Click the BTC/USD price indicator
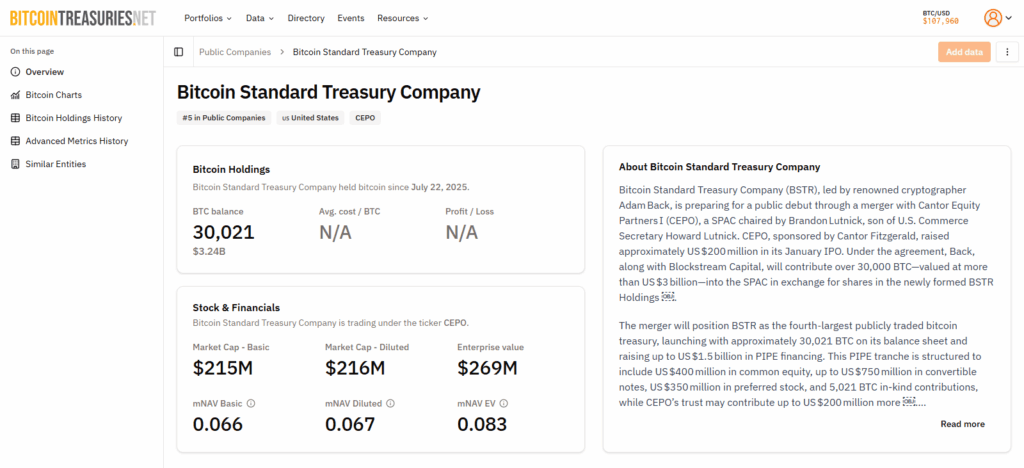The height and width of the screenshot is (468, 1024). pyautogui.click(x=940, y=17)
